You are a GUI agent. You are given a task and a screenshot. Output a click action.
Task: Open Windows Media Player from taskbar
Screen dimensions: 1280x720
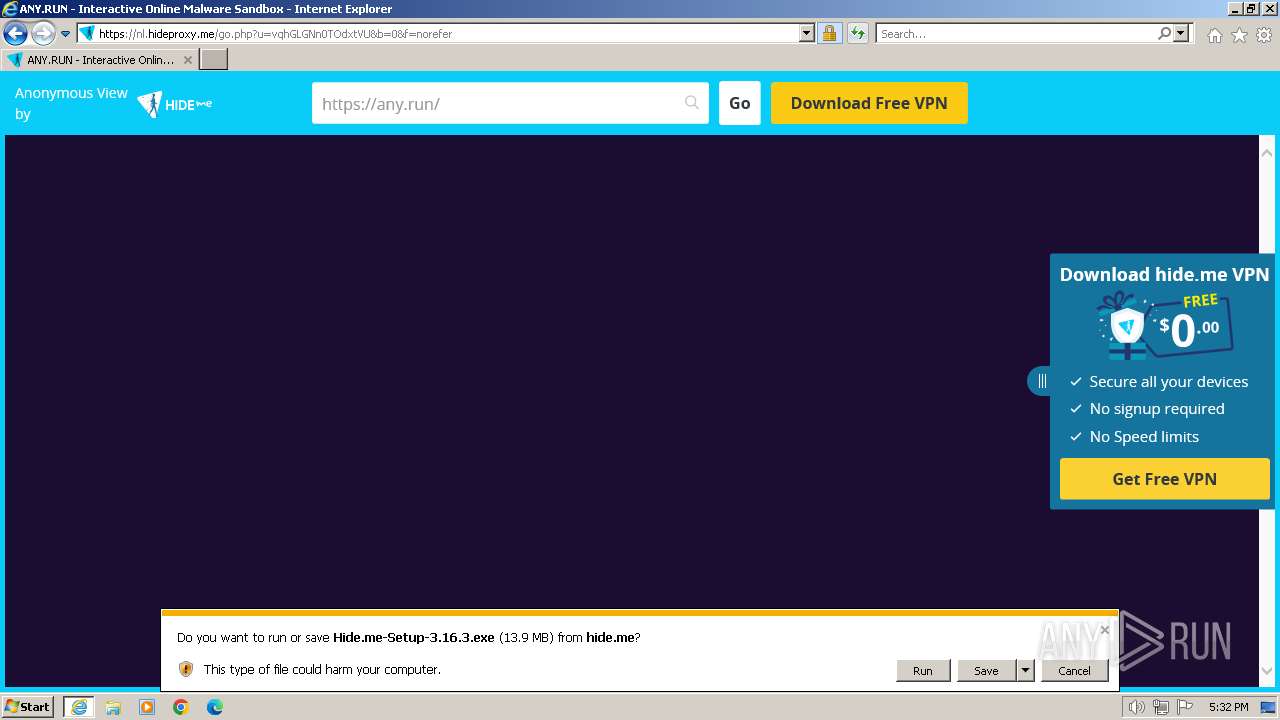[x=147, y=707]
